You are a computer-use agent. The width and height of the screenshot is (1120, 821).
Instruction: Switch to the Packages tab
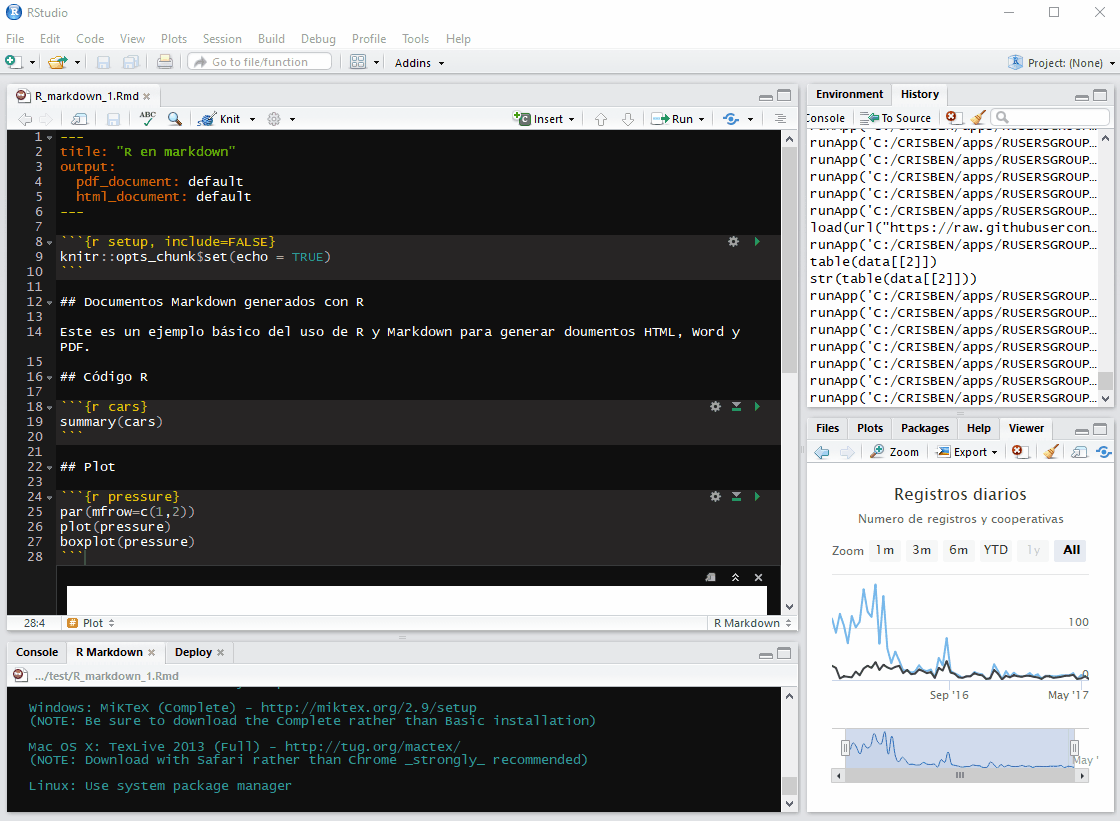924,428
